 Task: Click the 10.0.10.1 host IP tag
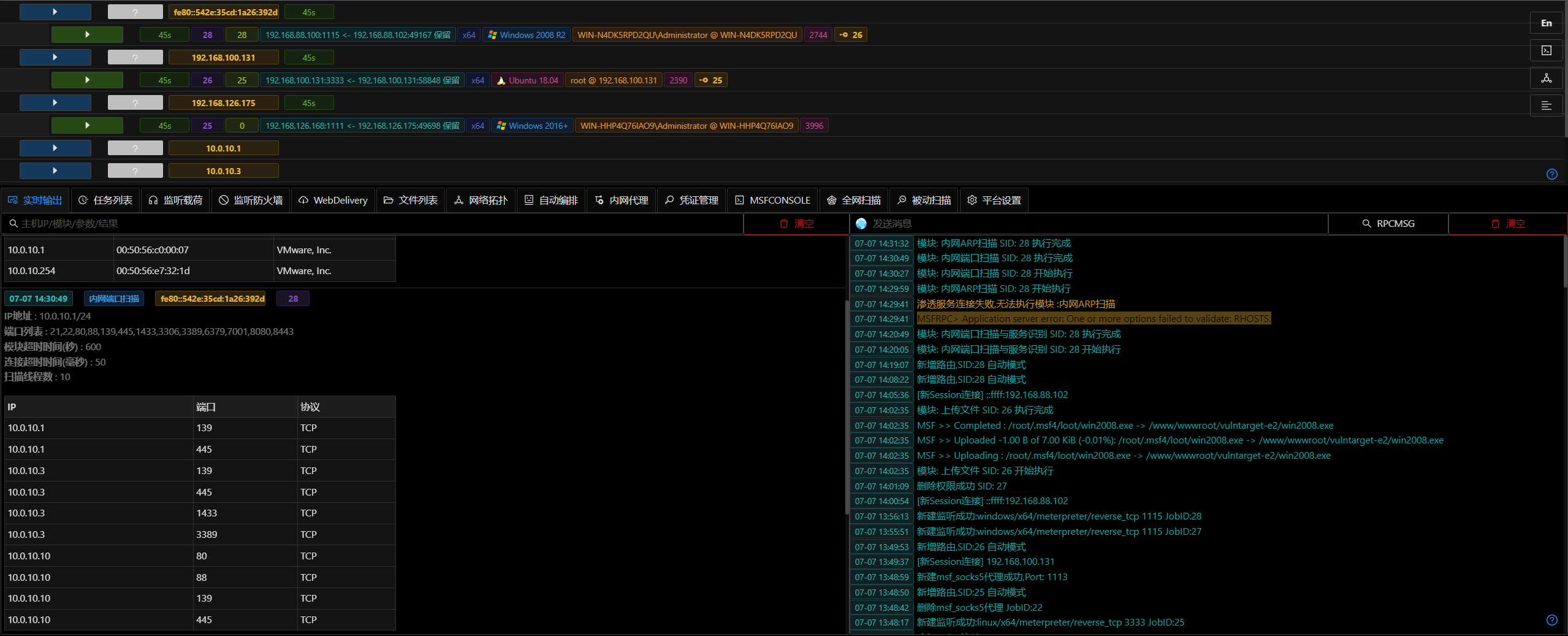click(x=224, y=148)
